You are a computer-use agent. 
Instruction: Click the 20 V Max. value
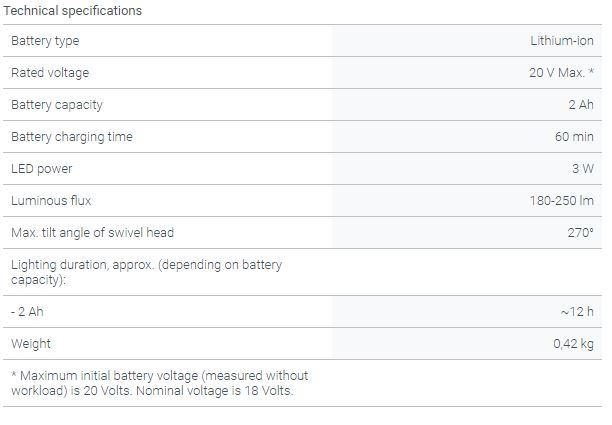pyautogui.click(x=562, y=73)
